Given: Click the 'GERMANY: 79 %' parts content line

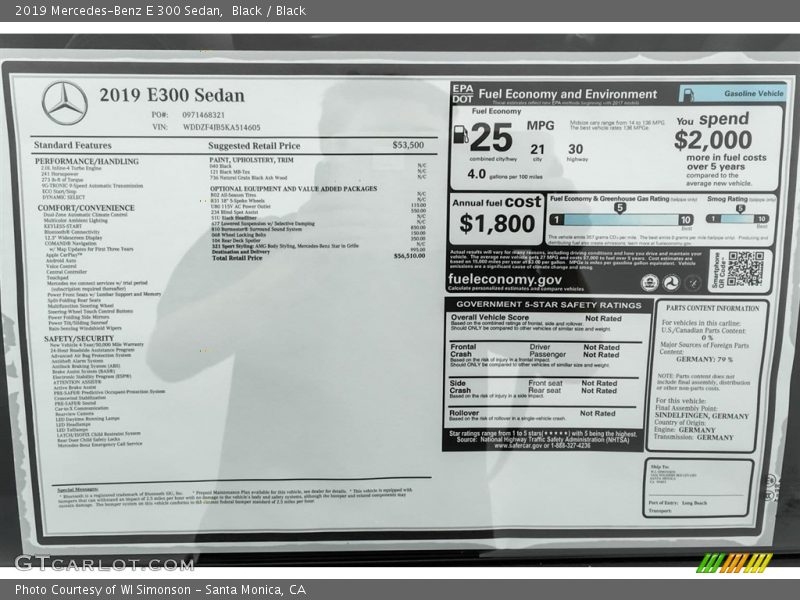Looking at the screenshot, I should pyautogui.click(x=704, y=359).
